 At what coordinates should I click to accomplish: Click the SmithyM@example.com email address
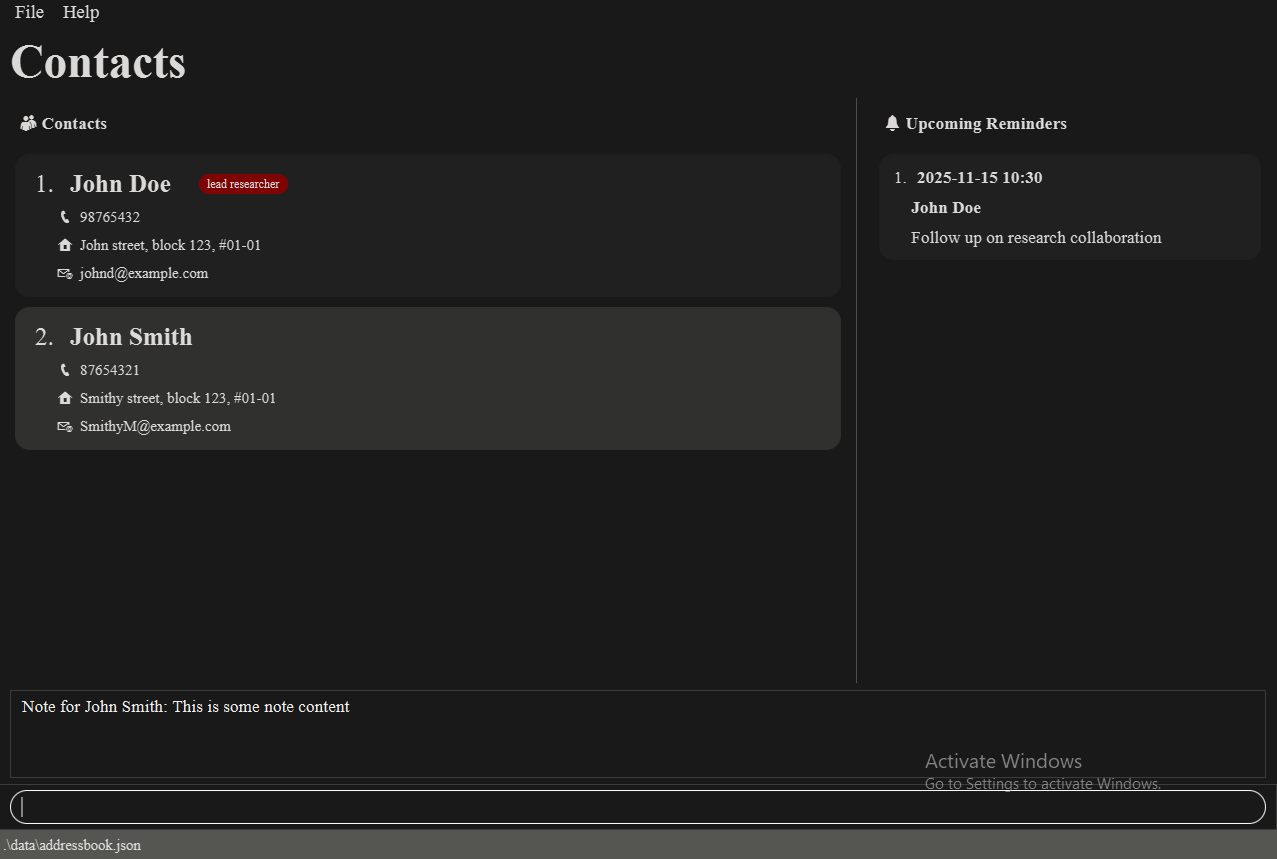click(x=155, y=426)
